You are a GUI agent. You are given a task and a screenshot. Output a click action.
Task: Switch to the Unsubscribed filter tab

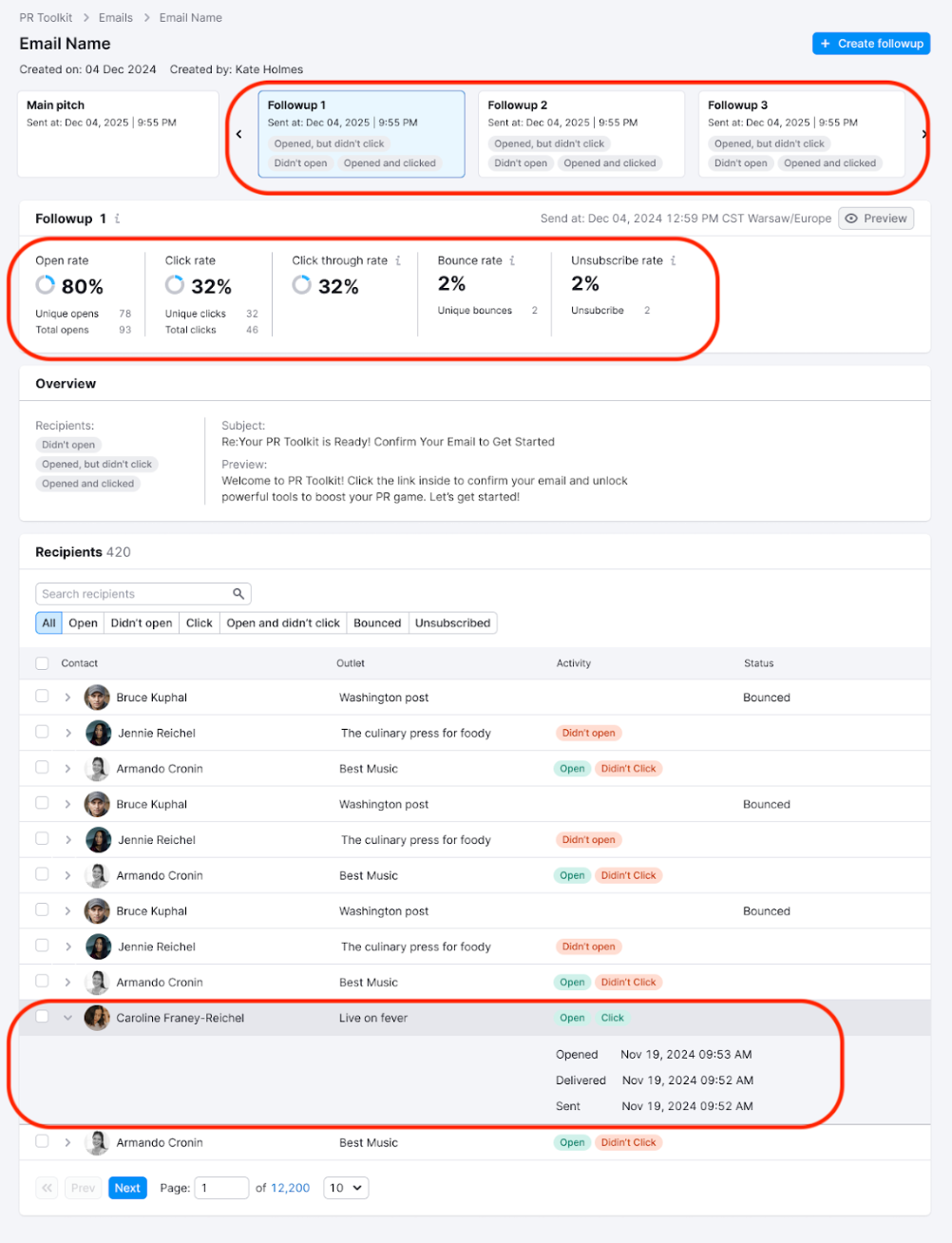pos(452,623)
